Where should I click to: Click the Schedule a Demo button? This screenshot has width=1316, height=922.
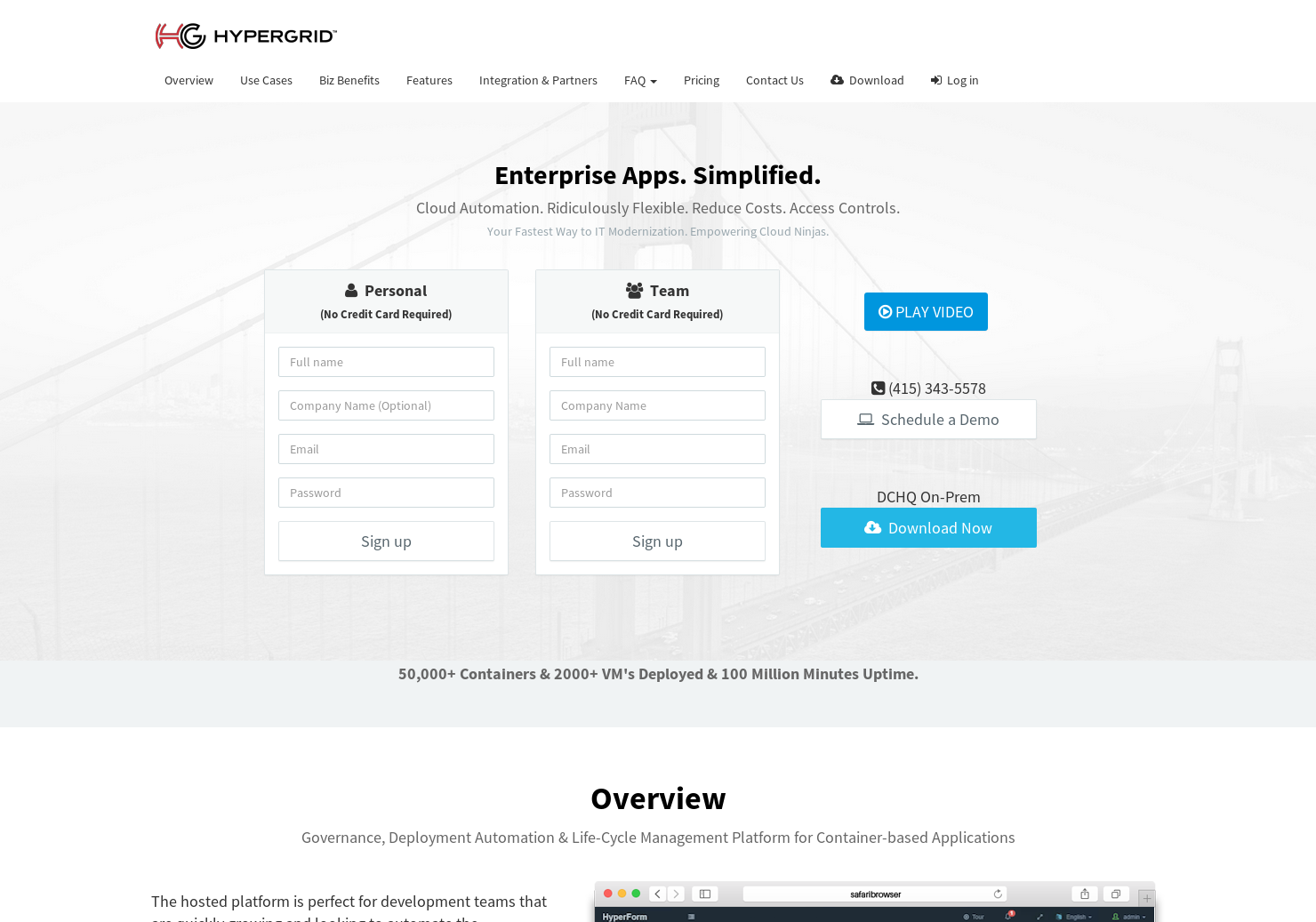[928, 419]
